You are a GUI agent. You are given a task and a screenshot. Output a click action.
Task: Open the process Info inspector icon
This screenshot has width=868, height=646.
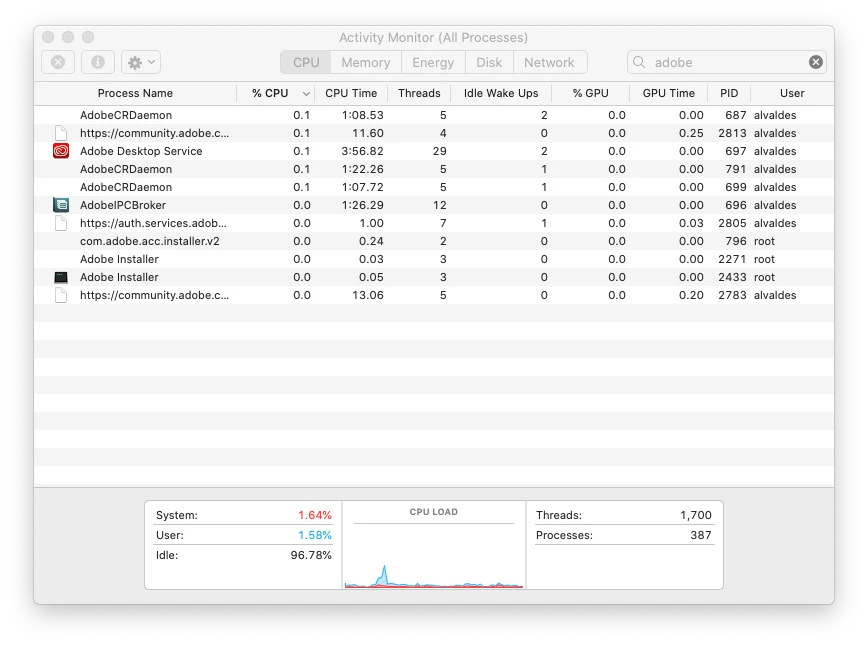point(98,62)
